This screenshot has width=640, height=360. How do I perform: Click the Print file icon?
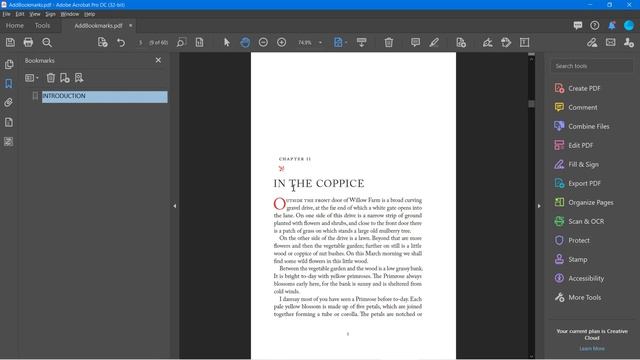coord(28,42)
